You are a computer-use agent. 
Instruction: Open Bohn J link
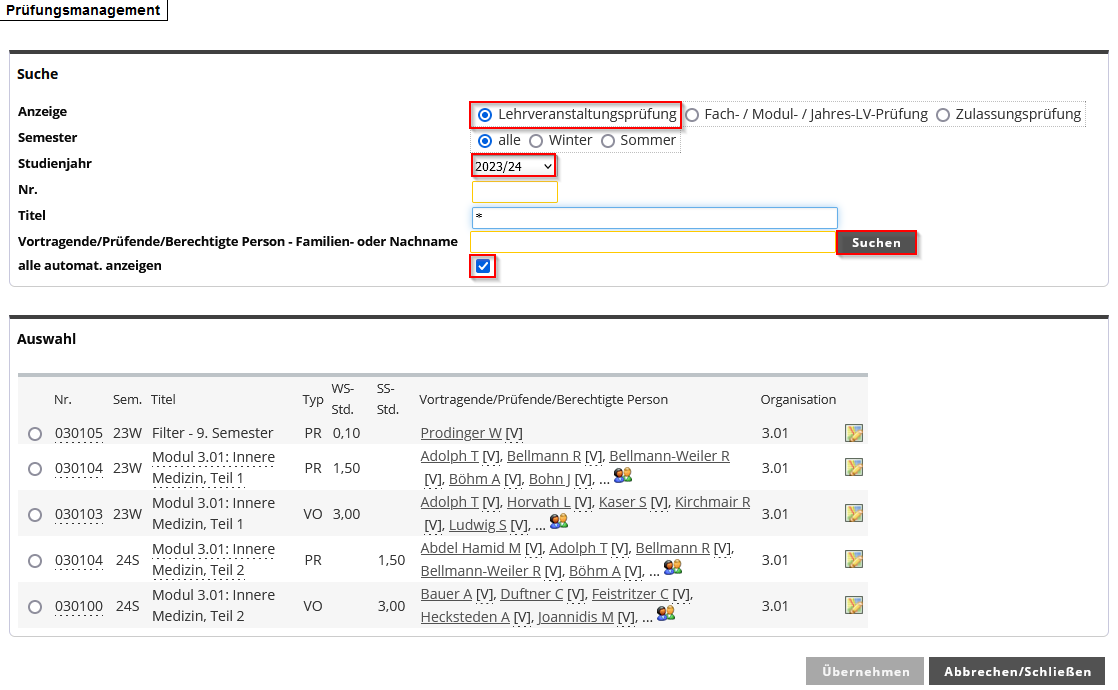pos(549,479)
